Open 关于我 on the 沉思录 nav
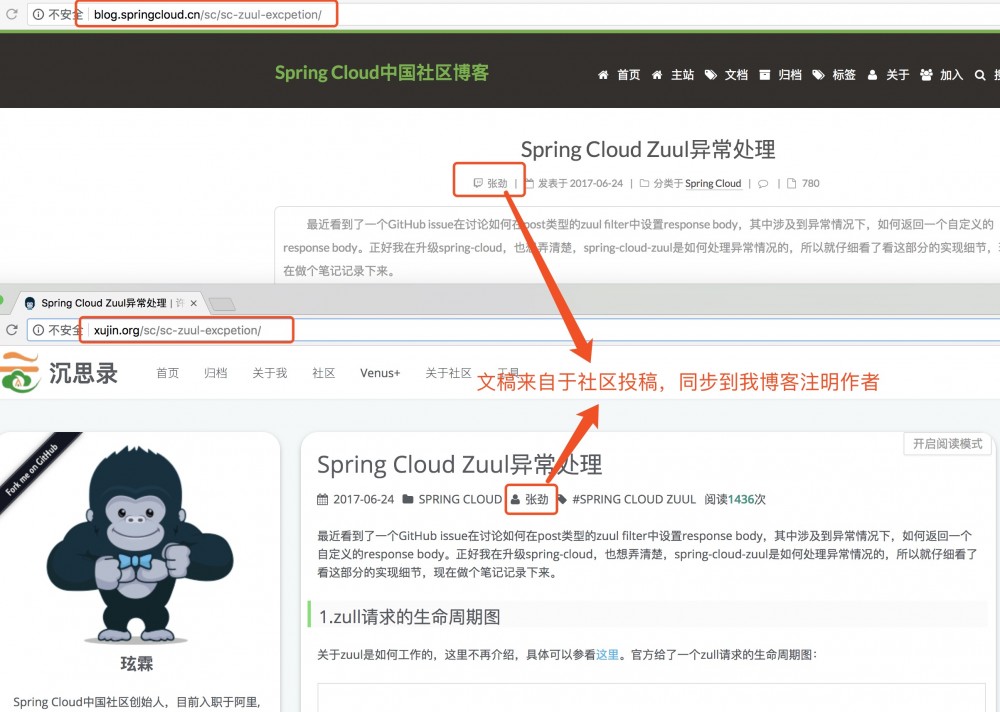 [x=269, y=373]
